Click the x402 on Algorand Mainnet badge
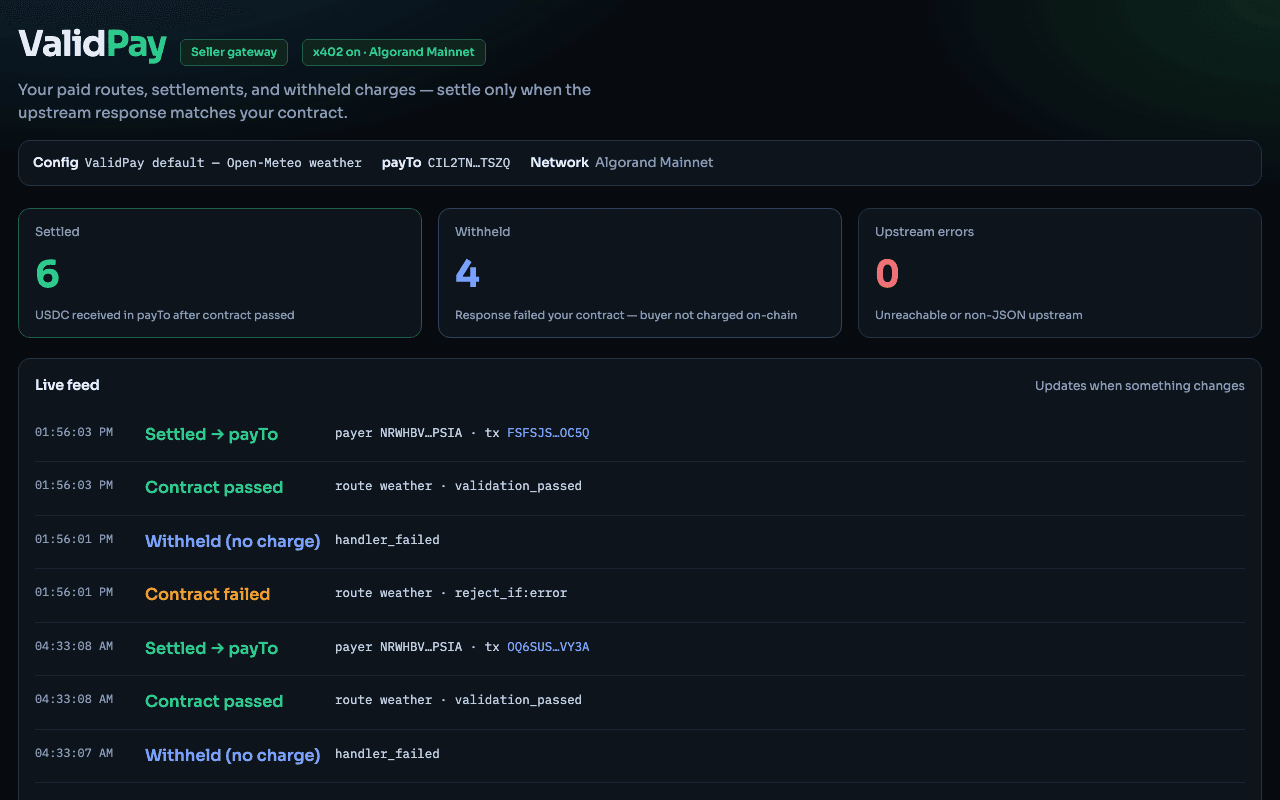 coord(394,52)
